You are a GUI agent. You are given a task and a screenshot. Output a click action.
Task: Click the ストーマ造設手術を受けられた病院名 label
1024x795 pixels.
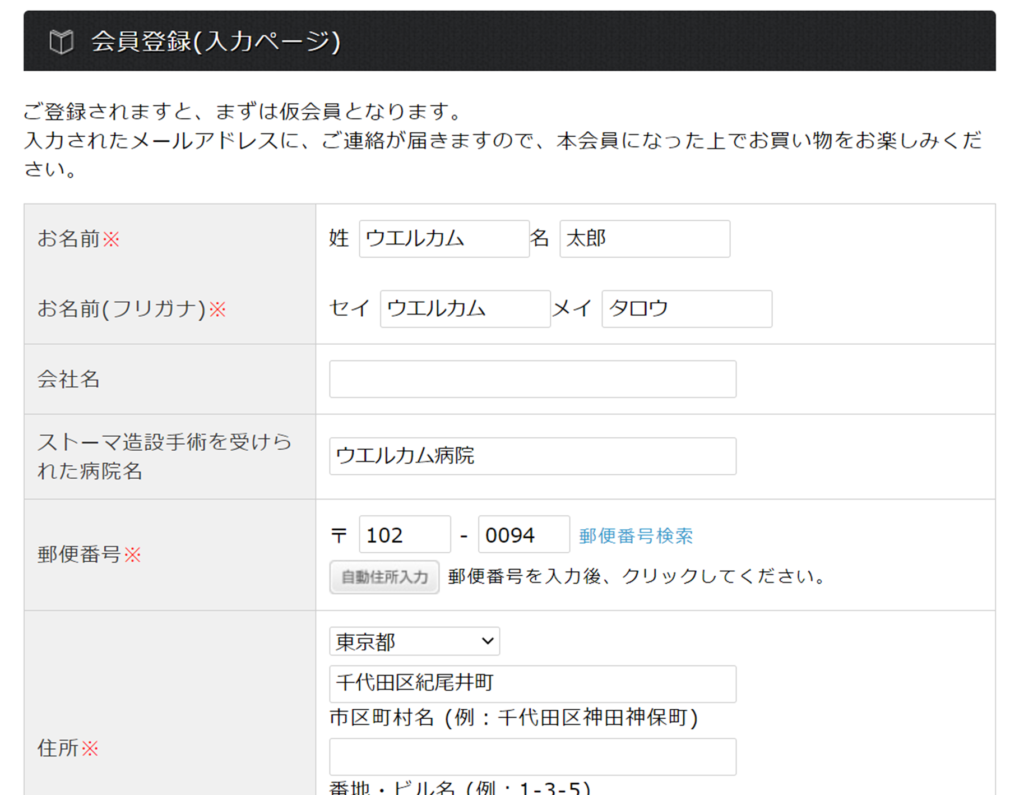[x=164, y=456]
